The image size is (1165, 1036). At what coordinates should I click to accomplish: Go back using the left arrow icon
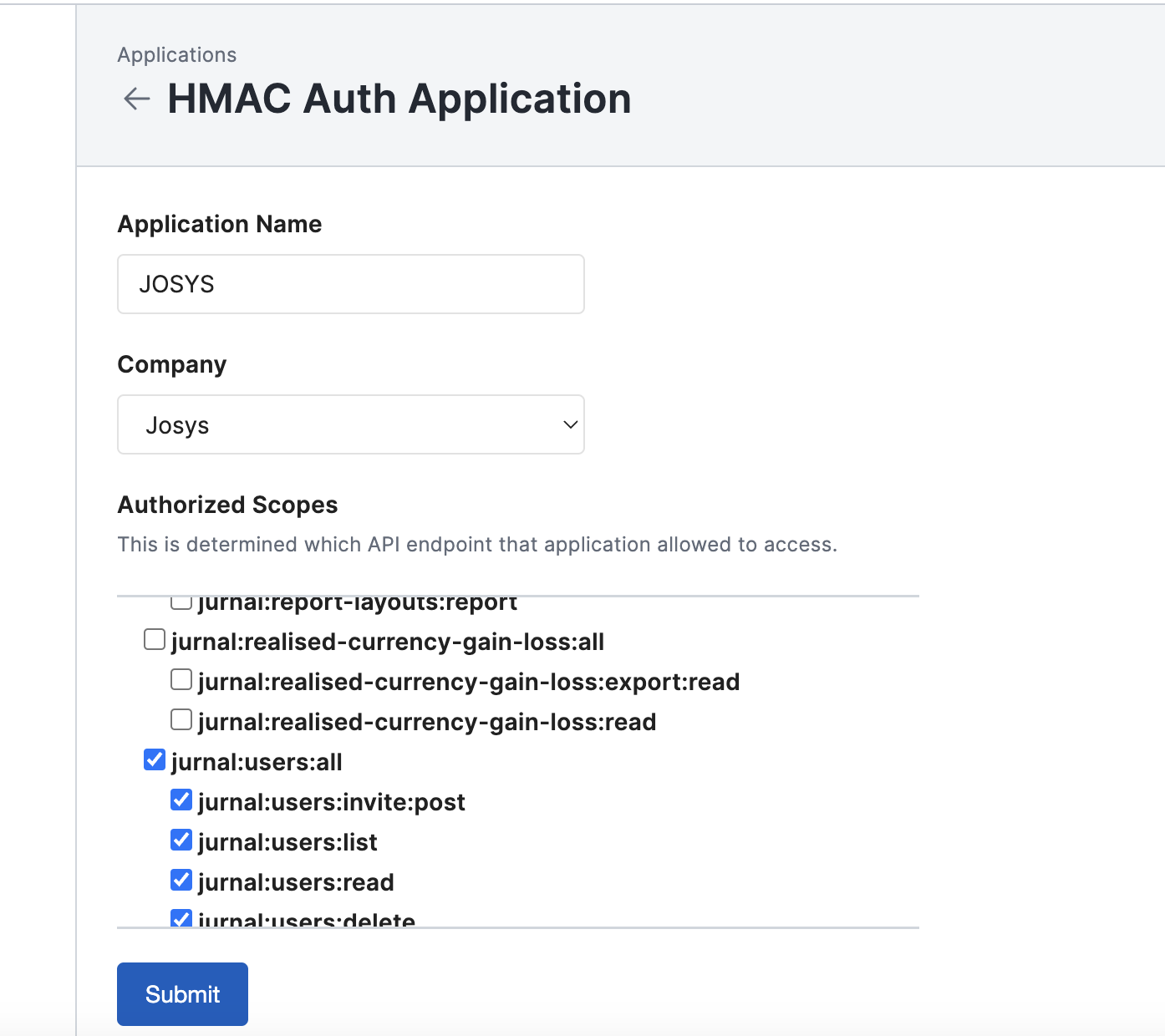coord(136,99)
